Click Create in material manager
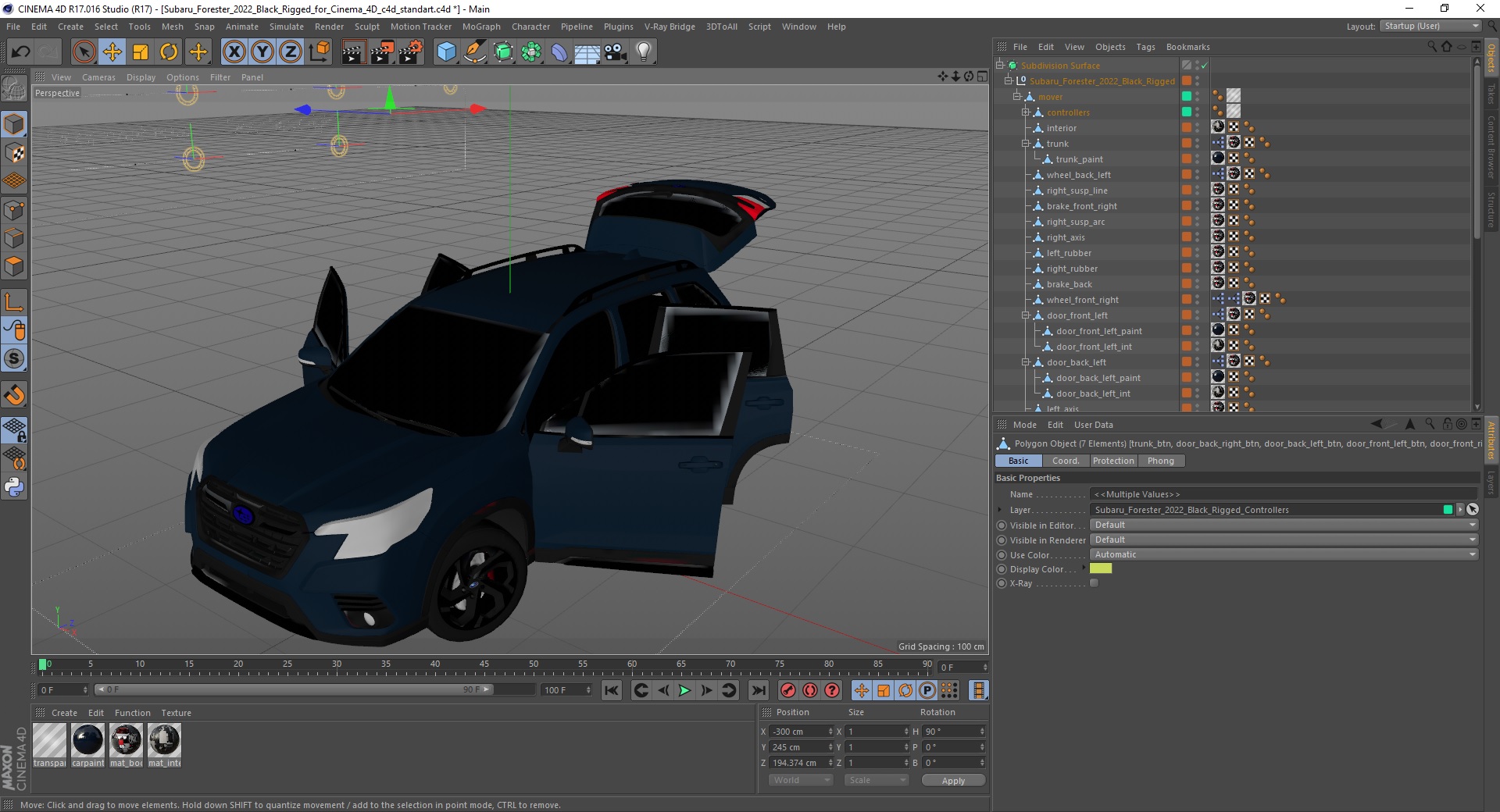 [64, 713]
